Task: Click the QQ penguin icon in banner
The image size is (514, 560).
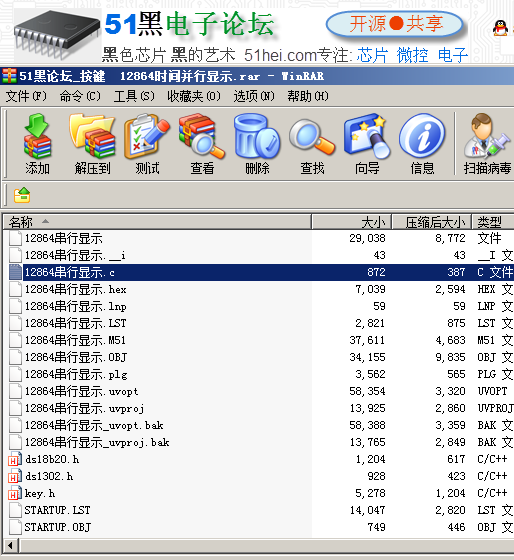Action: pos(500,28)
